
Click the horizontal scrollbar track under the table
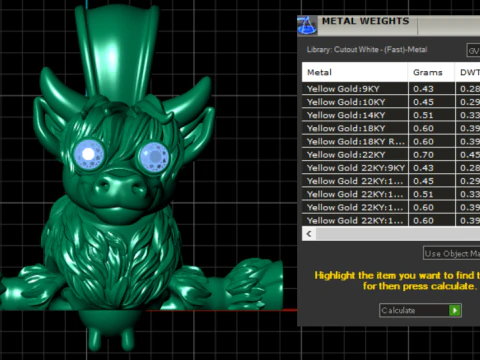coord(398,234)
